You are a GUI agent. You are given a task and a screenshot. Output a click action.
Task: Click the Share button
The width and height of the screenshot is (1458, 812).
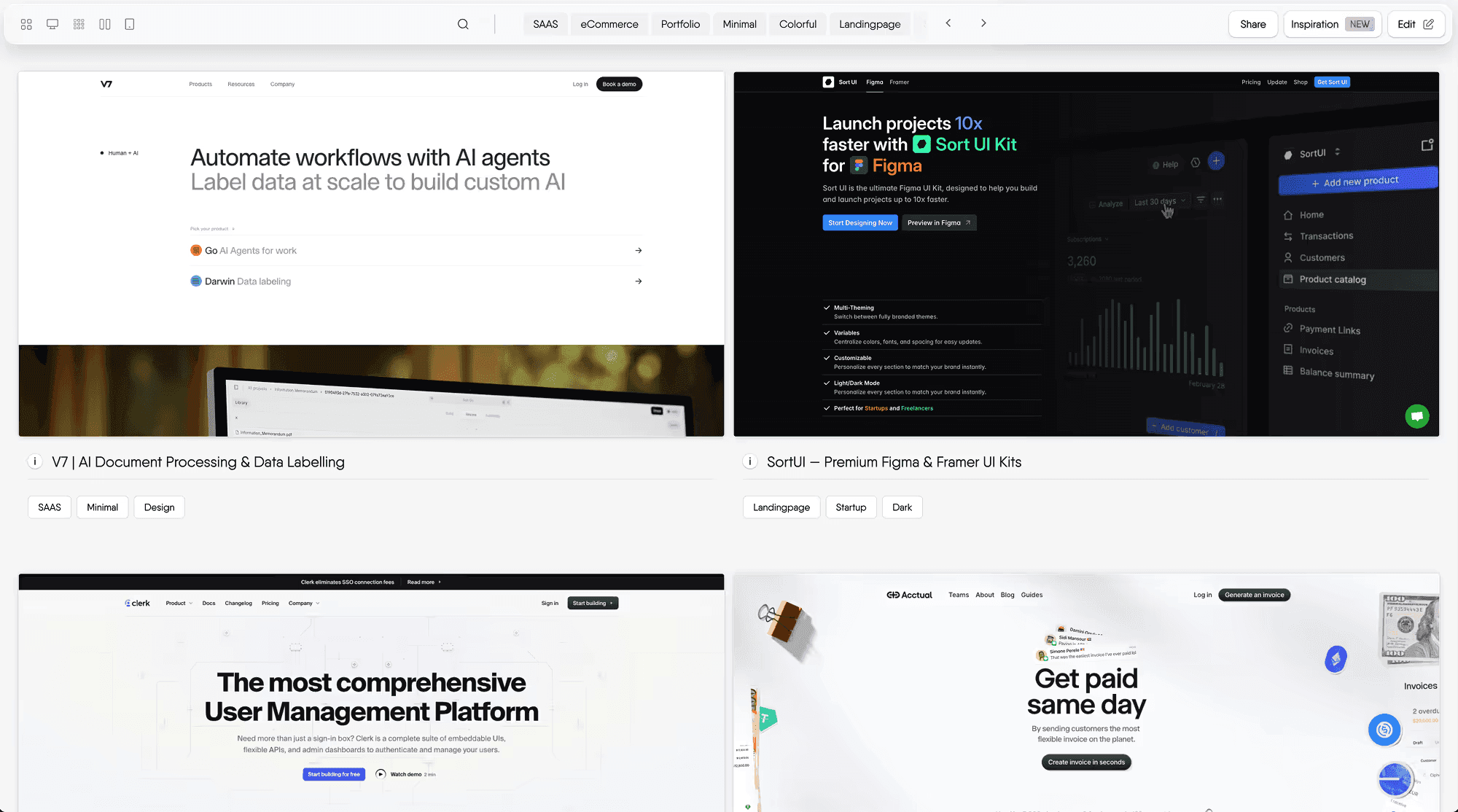pyautogui.click(x=1253, y=24)
